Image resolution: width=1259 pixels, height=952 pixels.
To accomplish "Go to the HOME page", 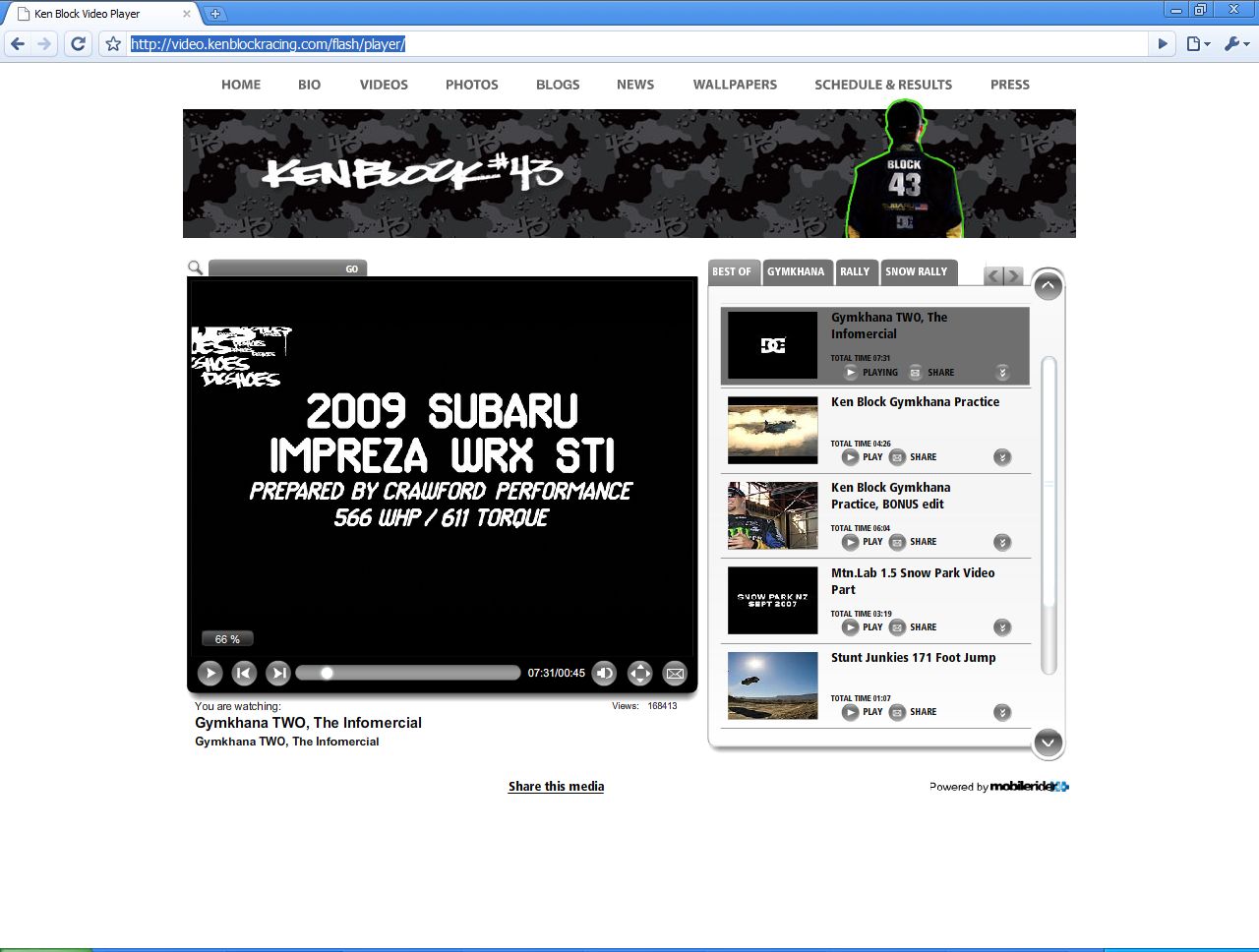I will [241, 85].
